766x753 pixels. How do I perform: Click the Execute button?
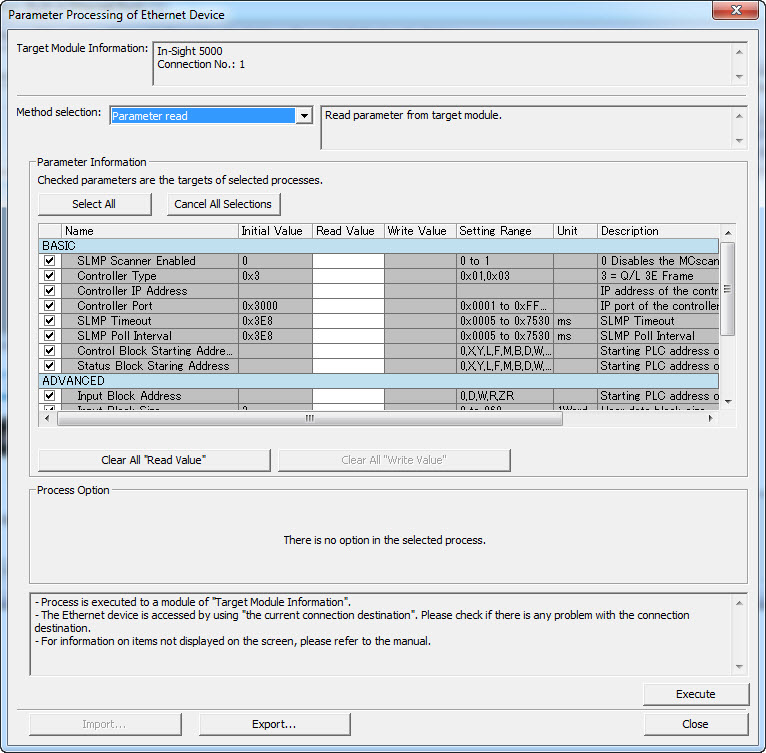pyautogui.click(x=695, y=694)
